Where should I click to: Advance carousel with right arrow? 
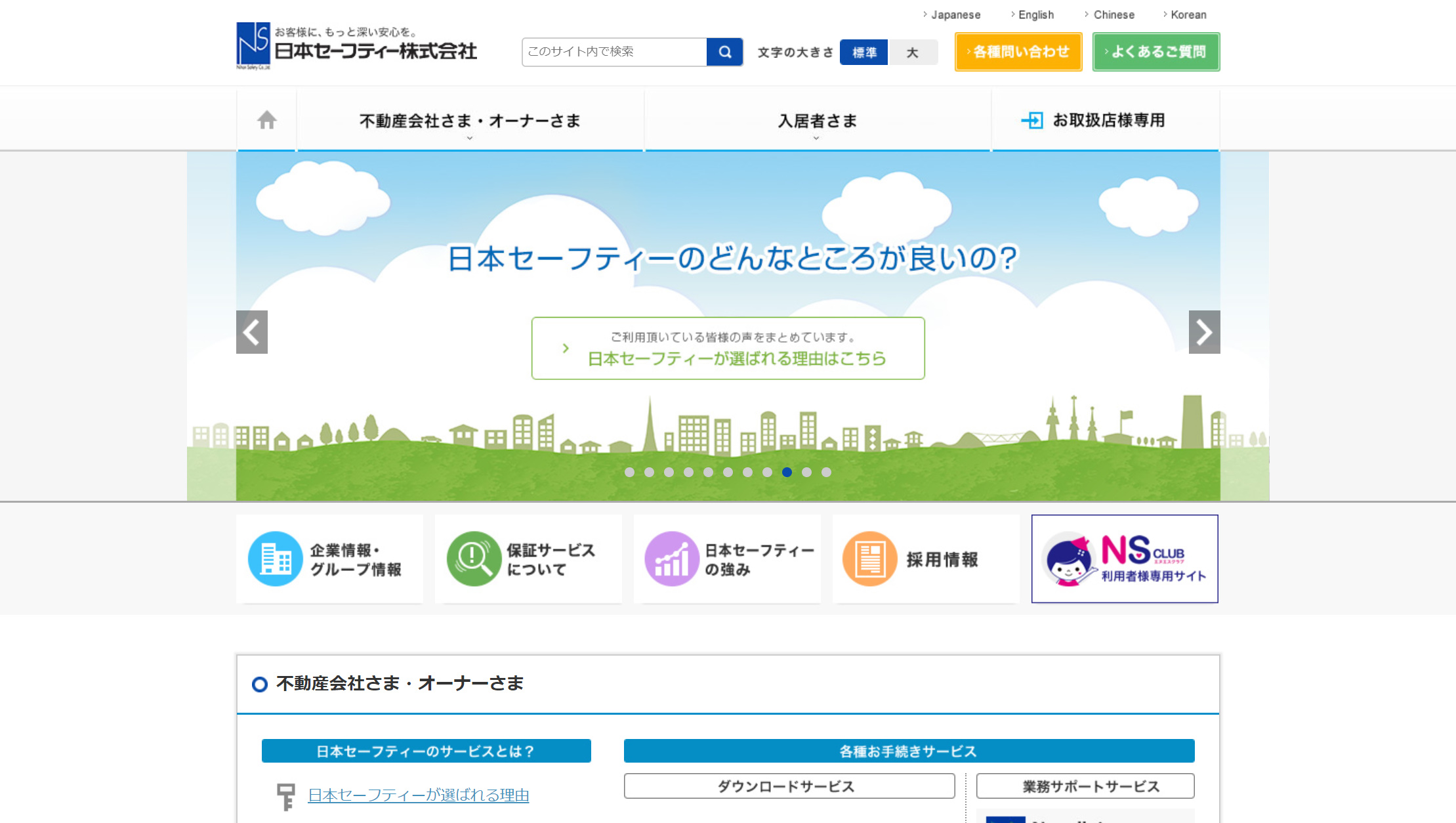pos(1204,332)
